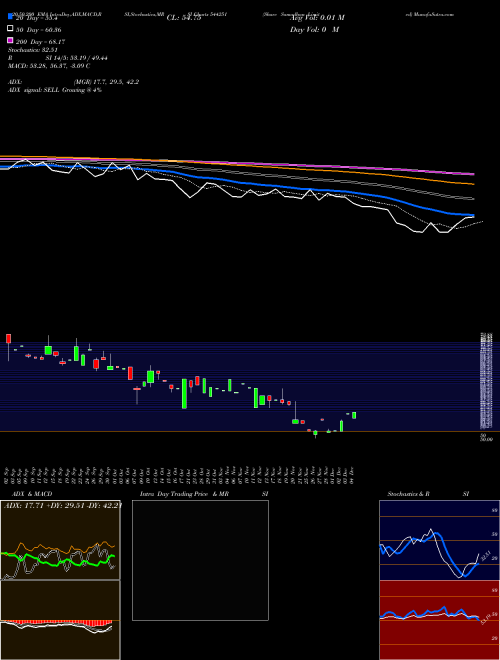This screenshot has height=660, width=500.
Task: Click the 50.00 price axis label
Action: [x=486, y=439]
